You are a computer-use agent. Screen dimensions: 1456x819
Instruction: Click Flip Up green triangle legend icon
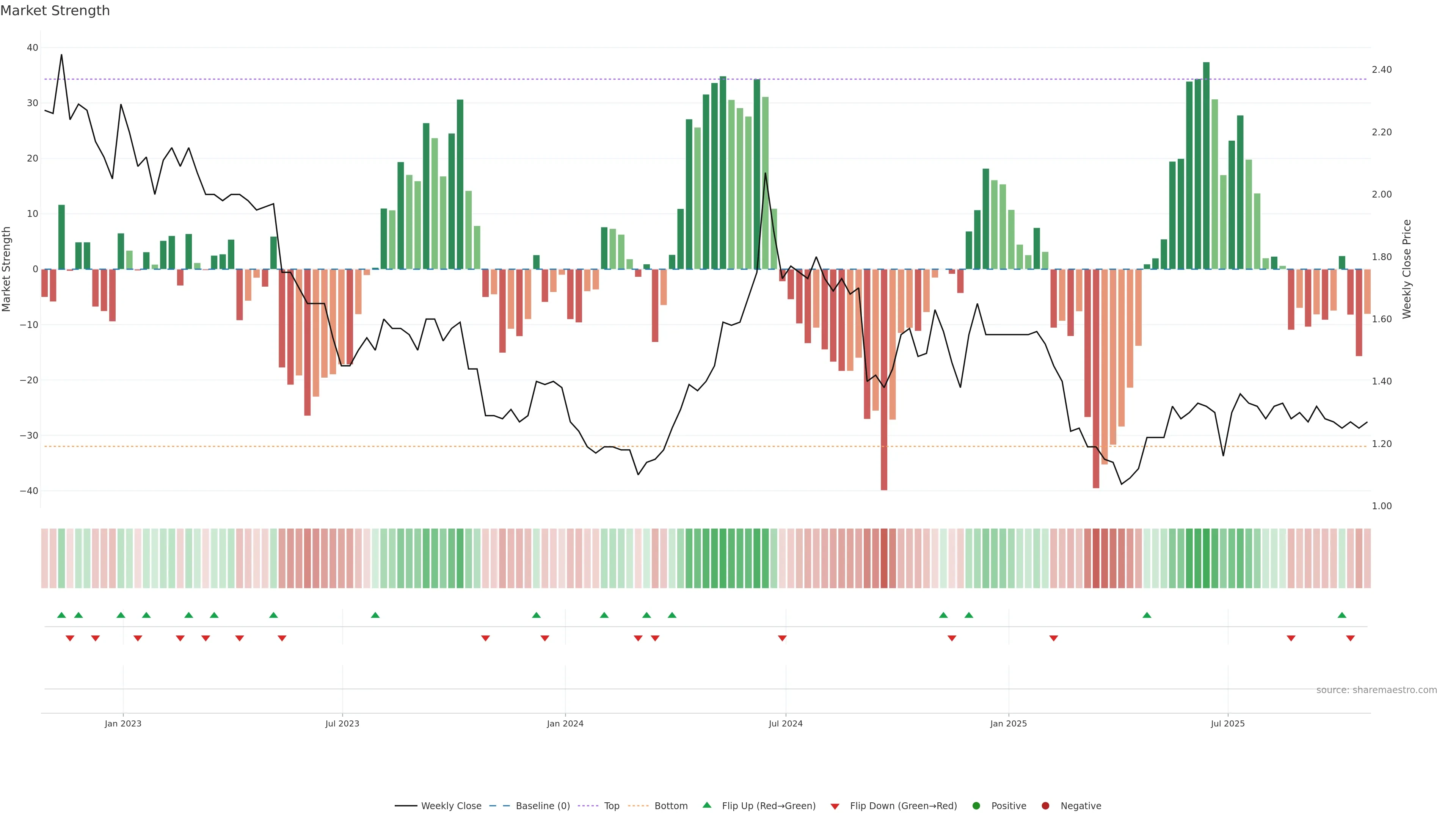point(706,805)
